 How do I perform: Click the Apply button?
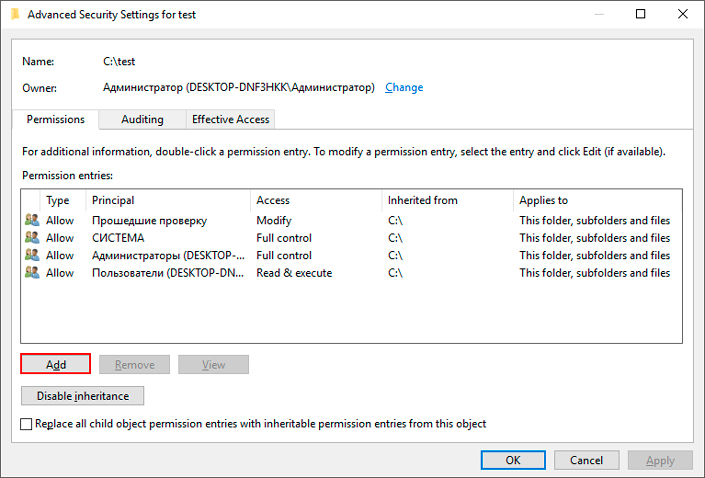click(660, 460)
